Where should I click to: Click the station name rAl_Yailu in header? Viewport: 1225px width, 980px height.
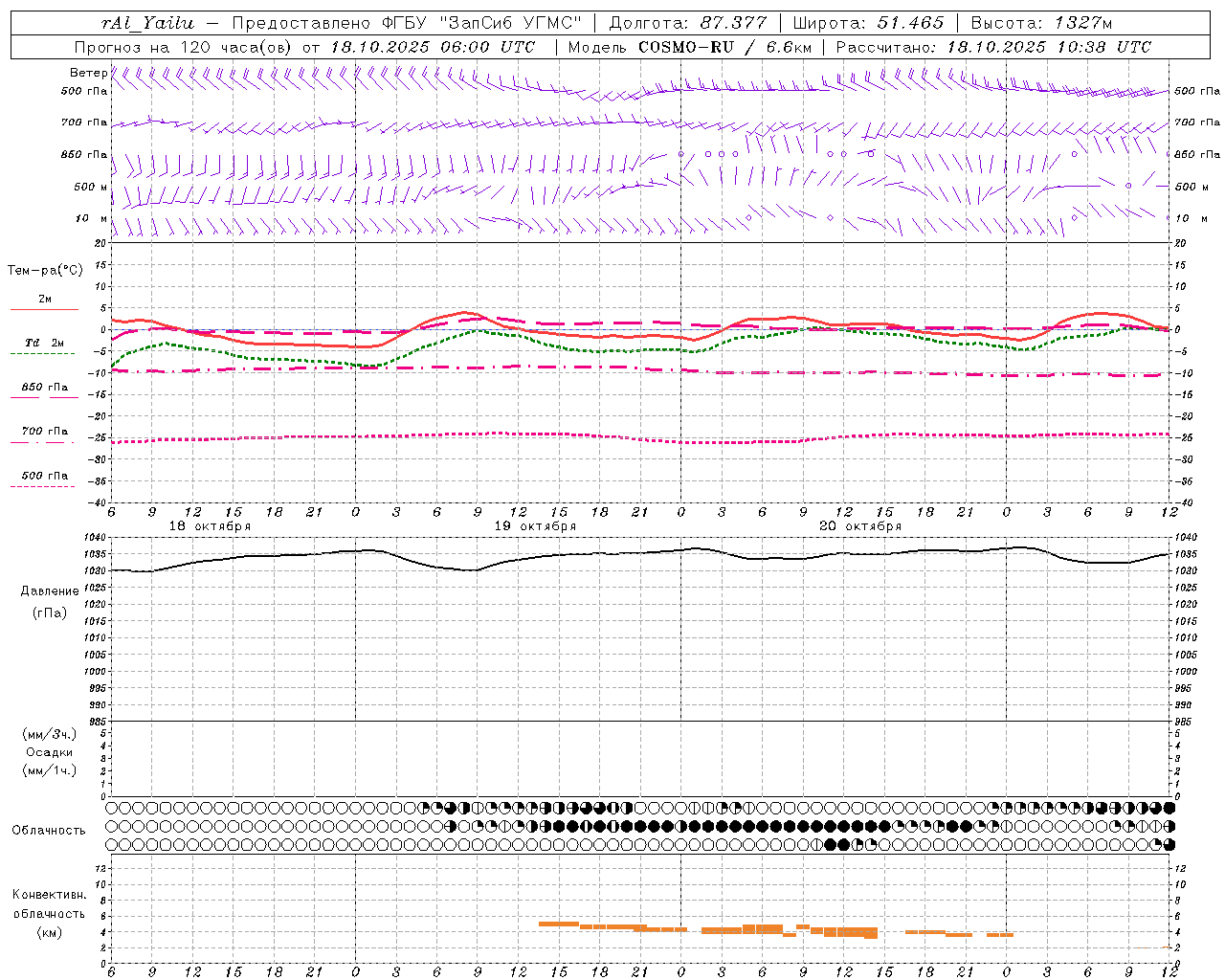(x=148, y=23)
